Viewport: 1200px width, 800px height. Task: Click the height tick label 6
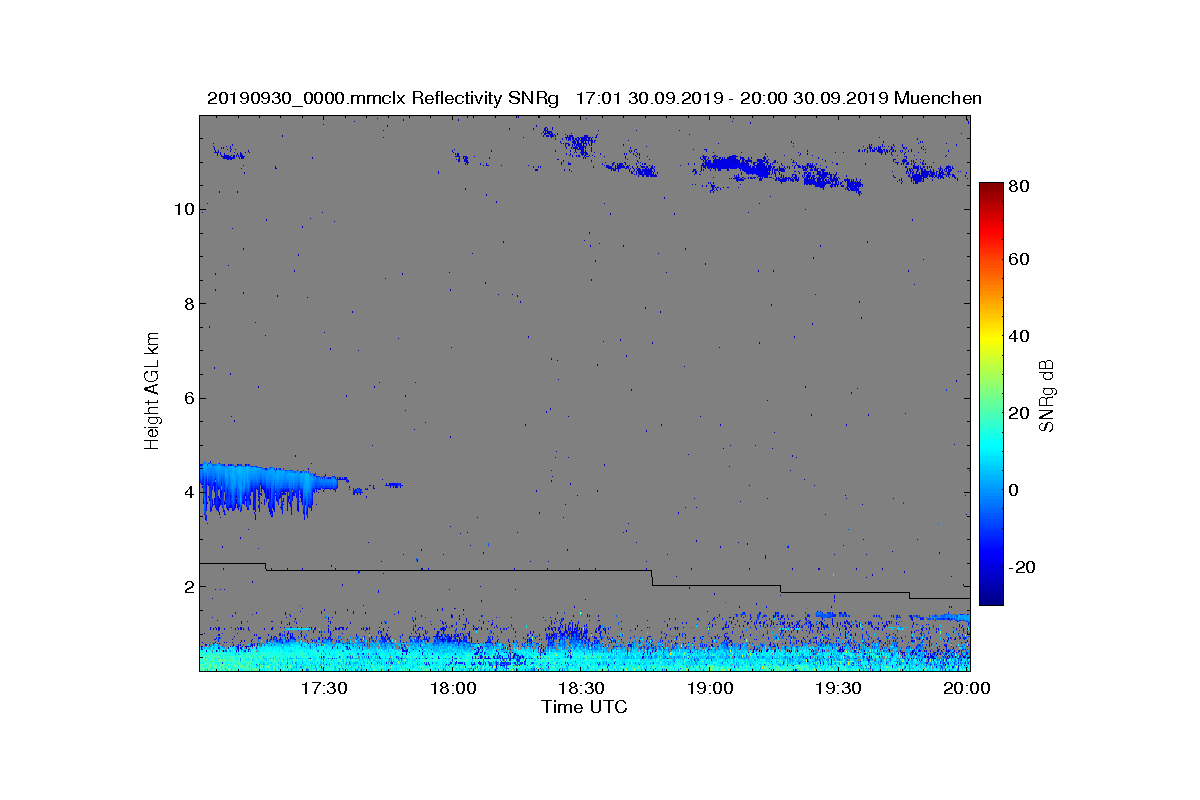188,398
